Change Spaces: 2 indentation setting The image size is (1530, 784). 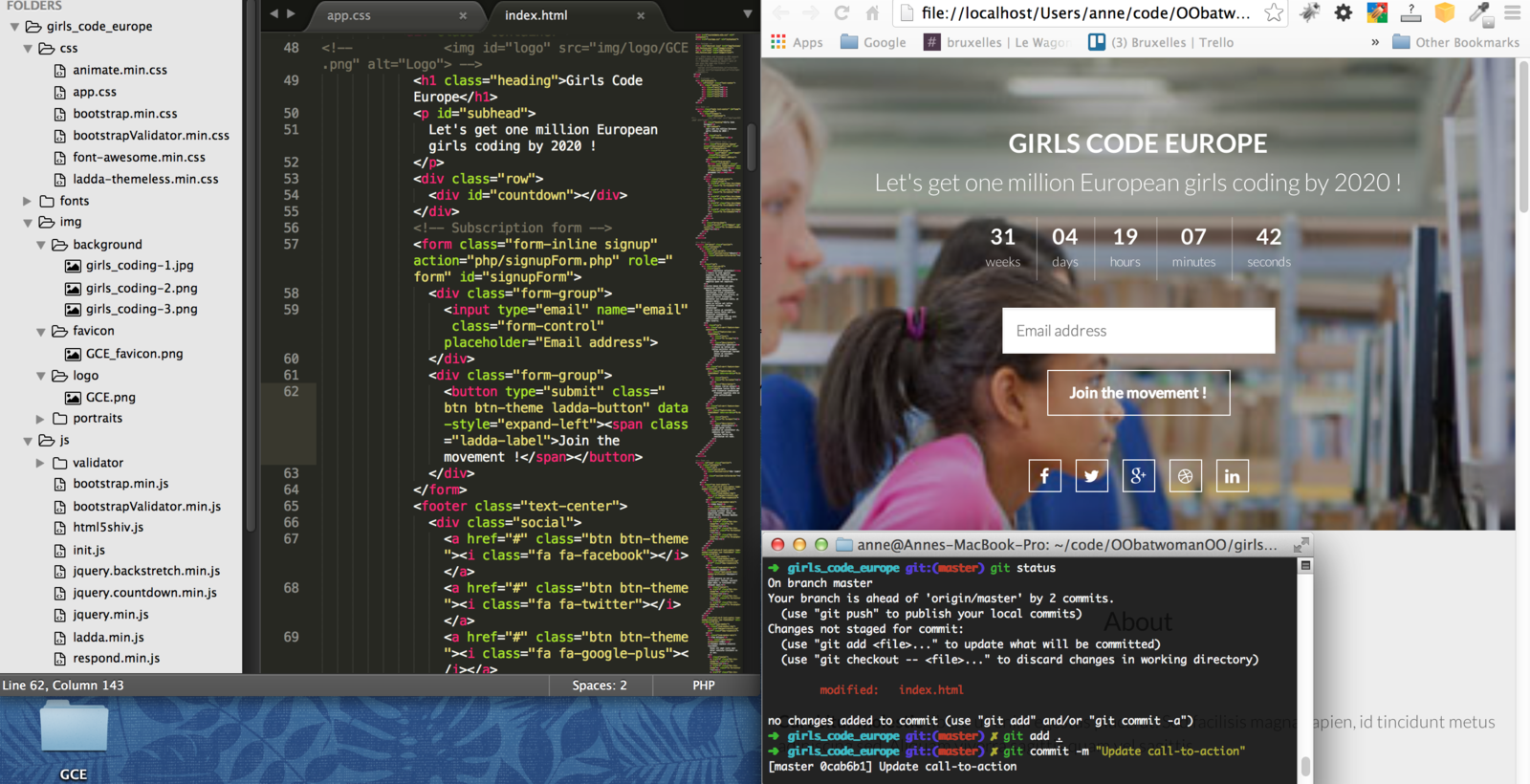click(600, 685)
